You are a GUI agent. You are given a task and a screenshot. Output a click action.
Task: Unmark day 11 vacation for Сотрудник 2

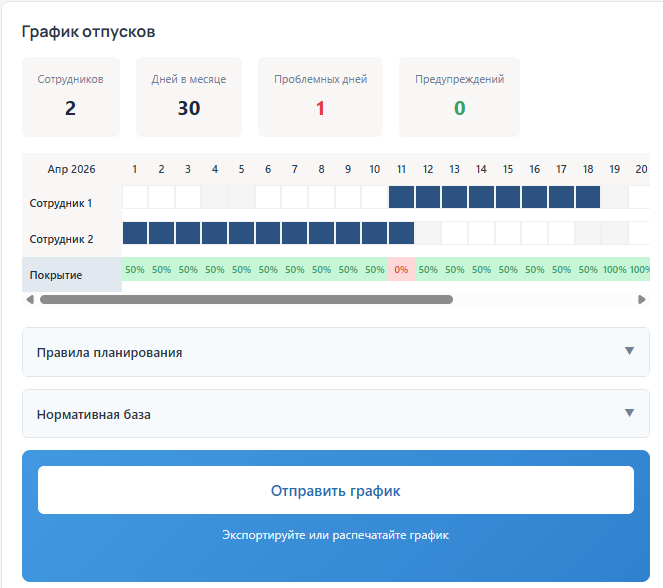coord(401,233)
